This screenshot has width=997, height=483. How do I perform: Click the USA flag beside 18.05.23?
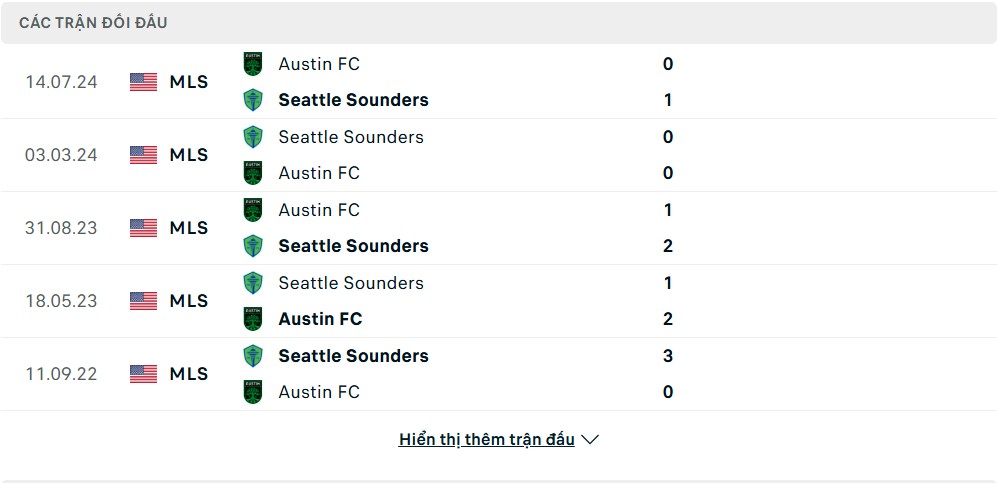click(x=144, y=301)
